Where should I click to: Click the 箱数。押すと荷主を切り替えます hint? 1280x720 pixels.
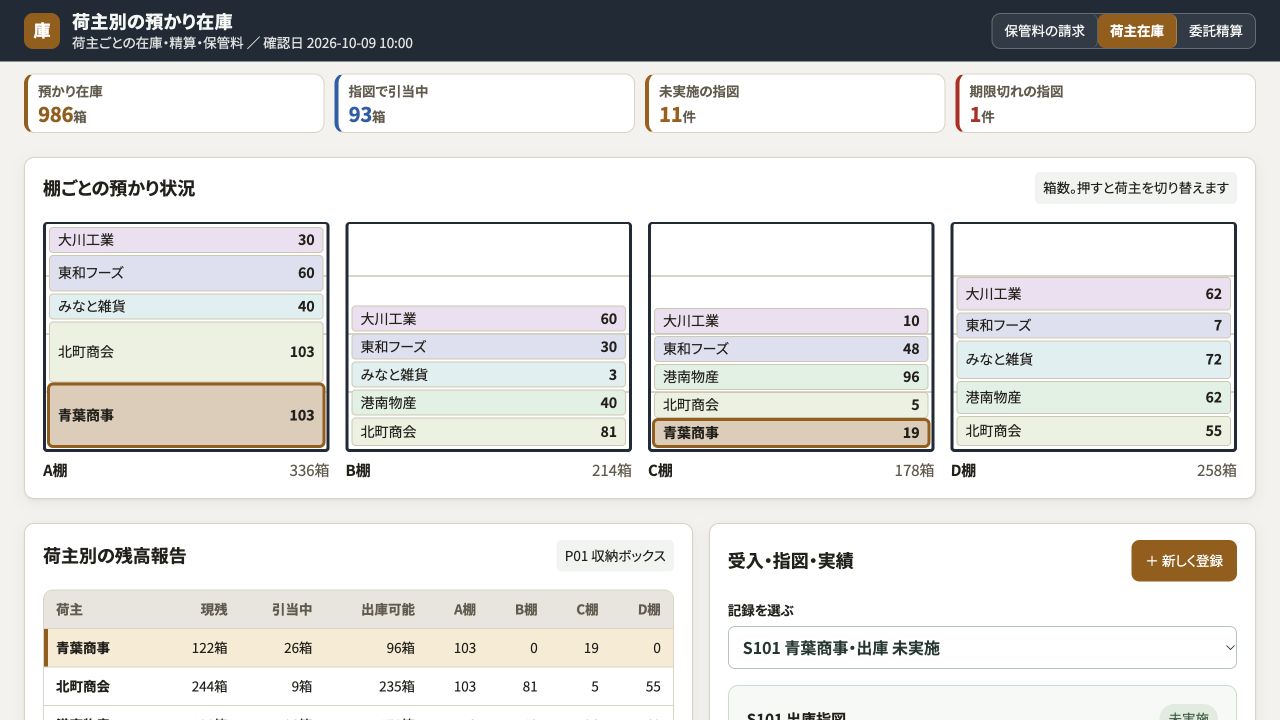pyautogui.click(x=1136, y=188)
